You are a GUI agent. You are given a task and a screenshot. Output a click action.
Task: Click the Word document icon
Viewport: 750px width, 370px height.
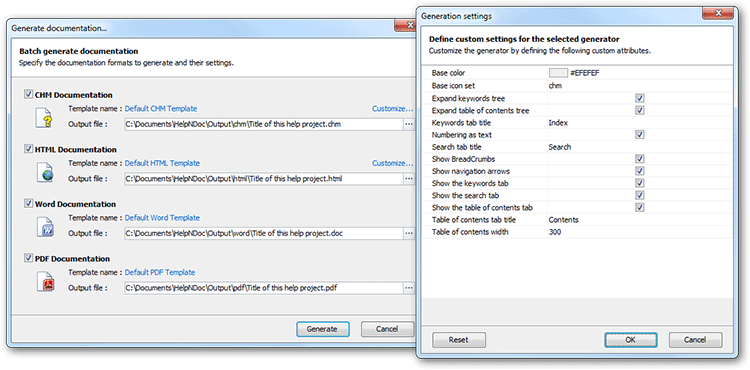[45, 227]
